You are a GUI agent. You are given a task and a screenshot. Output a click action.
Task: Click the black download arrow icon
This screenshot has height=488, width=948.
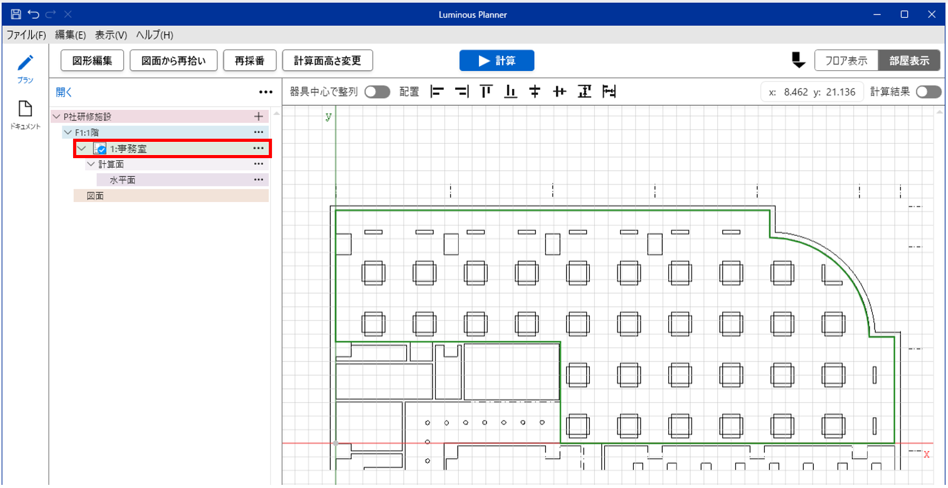[798, 61]
